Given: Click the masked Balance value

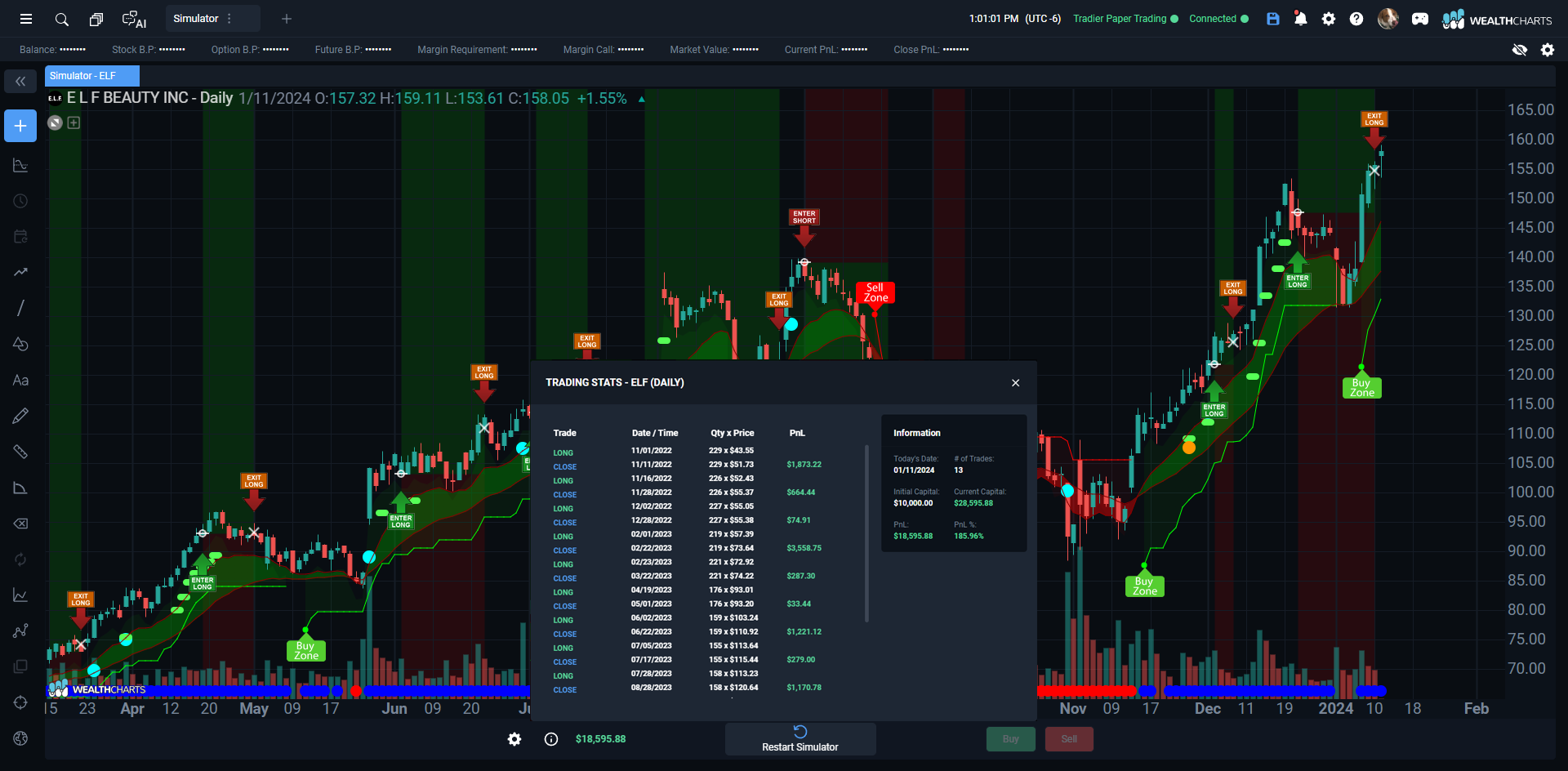Looking at the screenshot, I should coord(73,50).
